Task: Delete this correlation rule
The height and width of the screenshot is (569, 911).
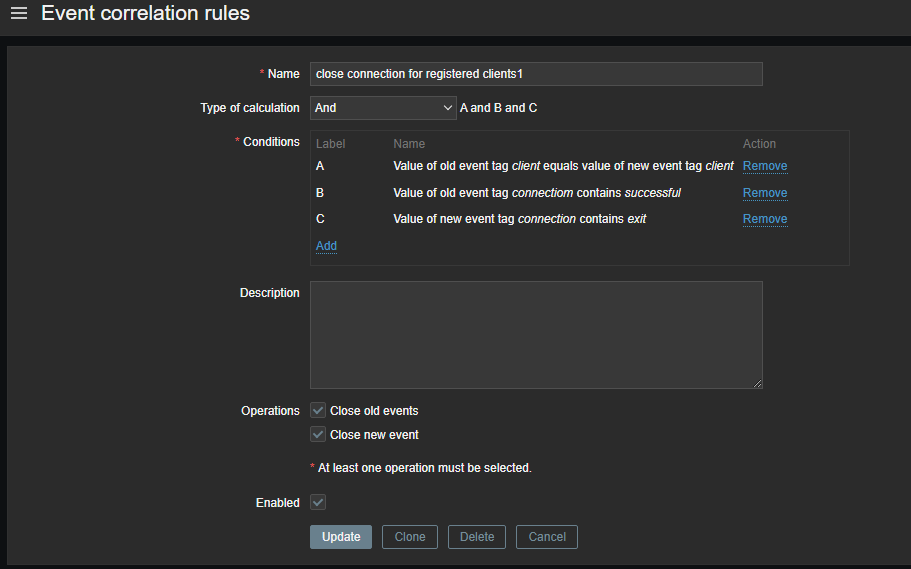Action: pyautogui.click(x=477, y=537)
